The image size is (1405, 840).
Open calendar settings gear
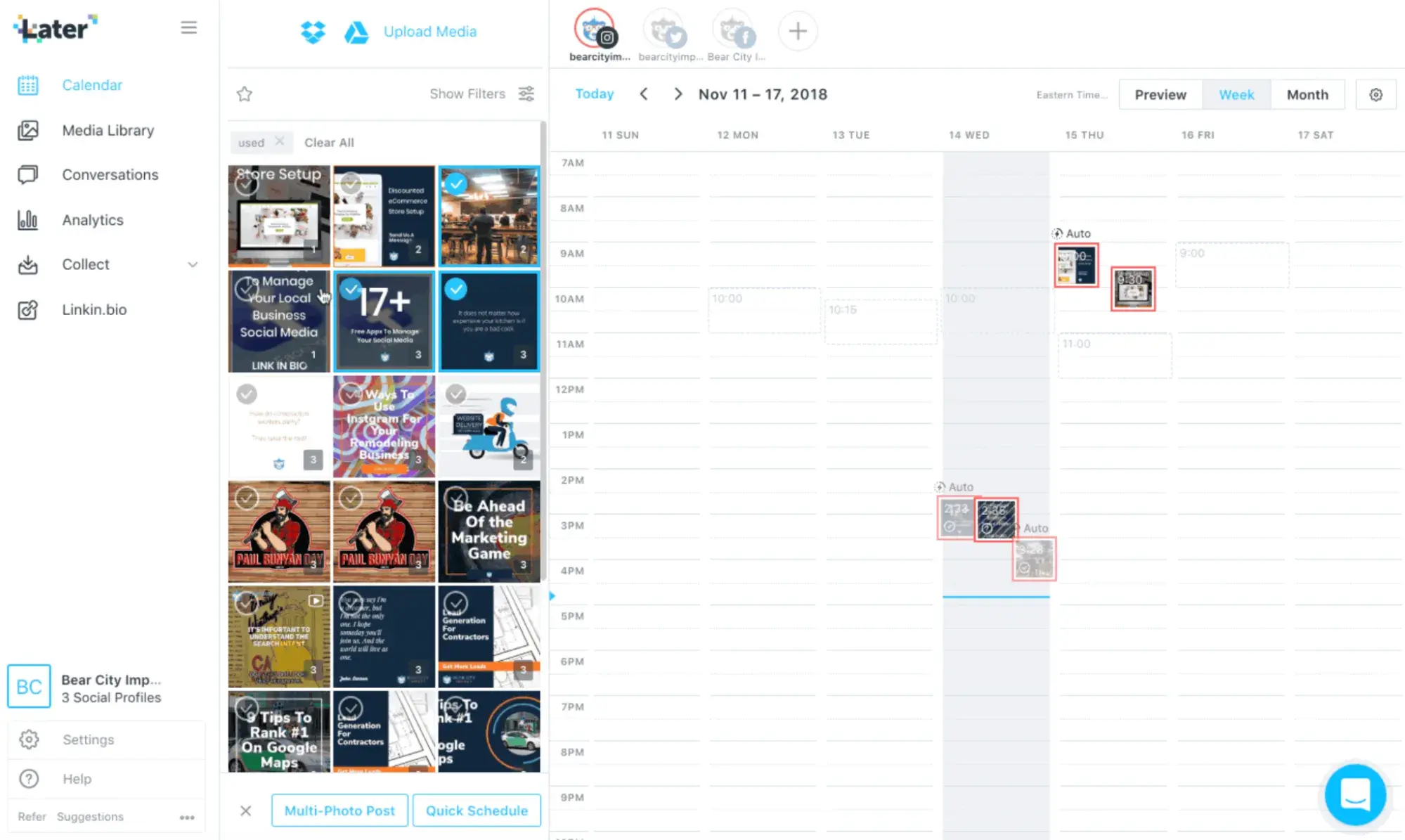click(1375, 93)
